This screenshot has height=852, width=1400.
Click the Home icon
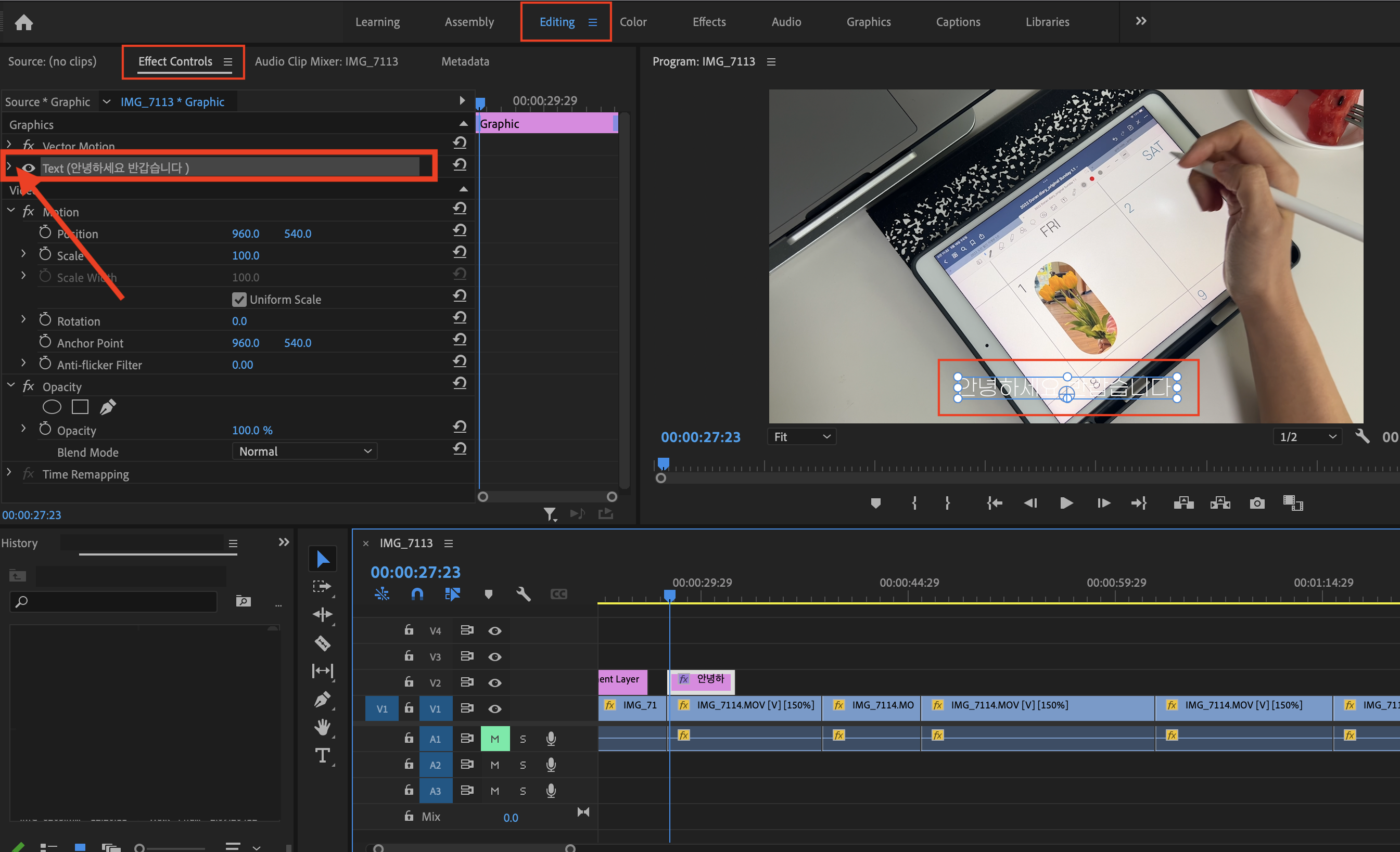pos(24,22)
